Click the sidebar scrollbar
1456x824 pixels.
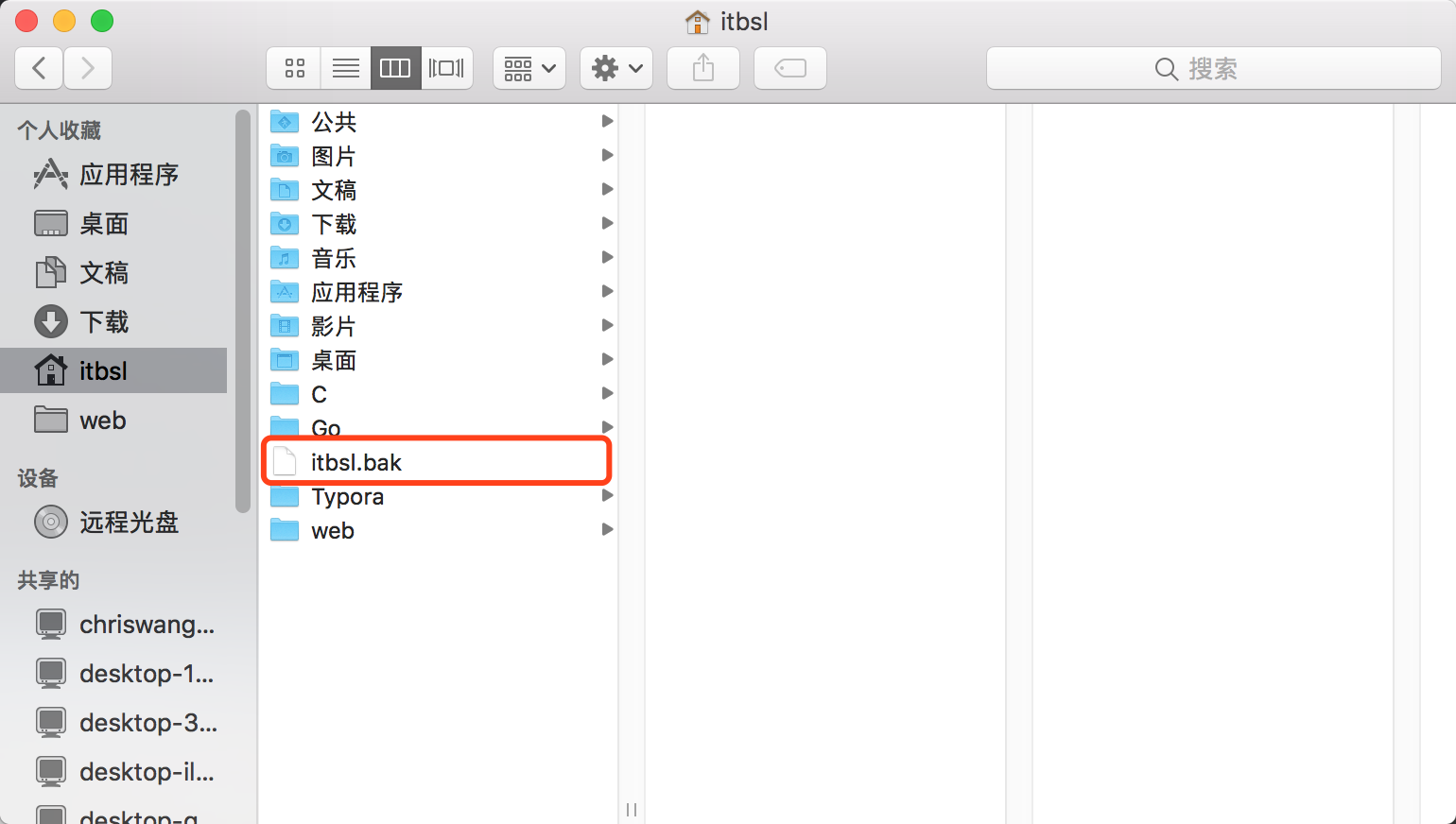243,312
